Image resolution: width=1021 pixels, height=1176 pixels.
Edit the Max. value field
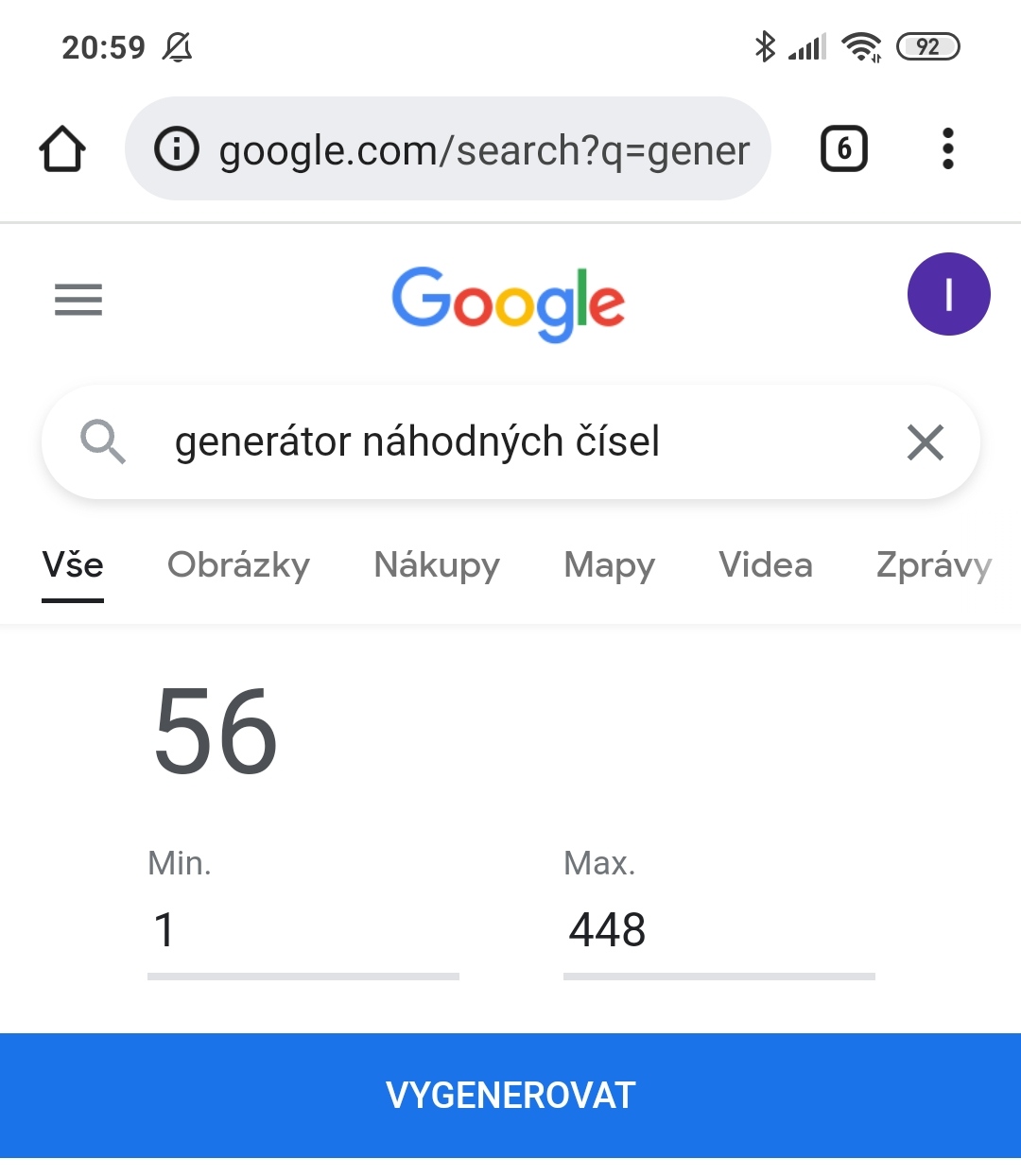pyautogui.click(x=718, y=929)
